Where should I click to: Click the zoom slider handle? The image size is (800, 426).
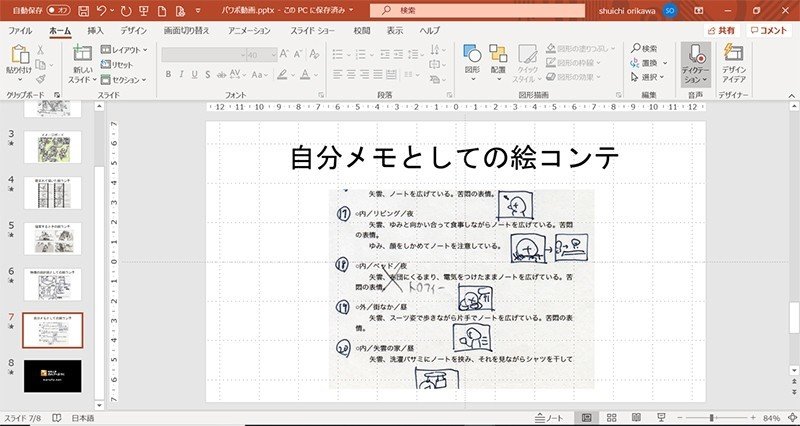[x=711, y=418]
